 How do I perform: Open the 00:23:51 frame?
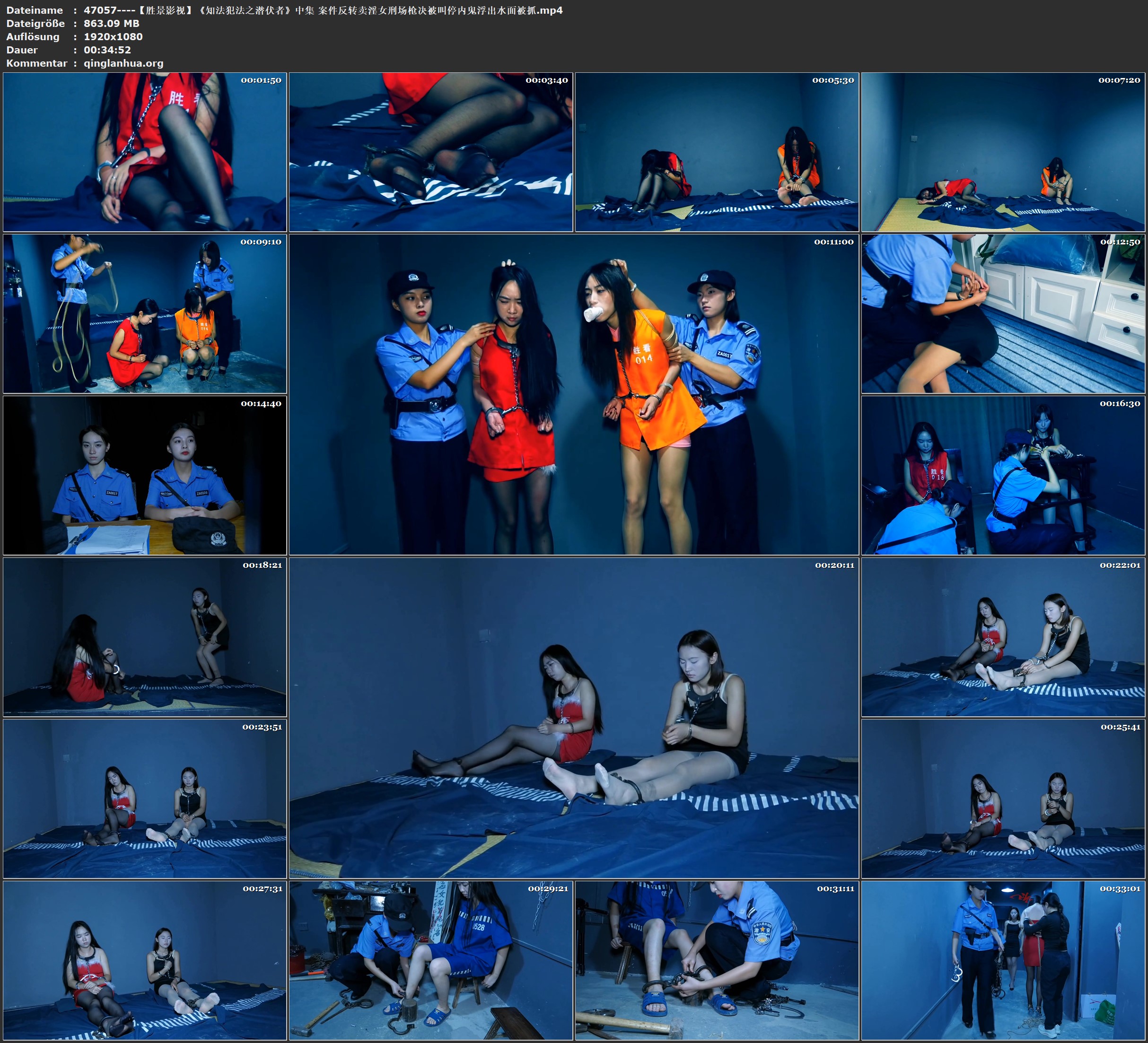(145, 799)
